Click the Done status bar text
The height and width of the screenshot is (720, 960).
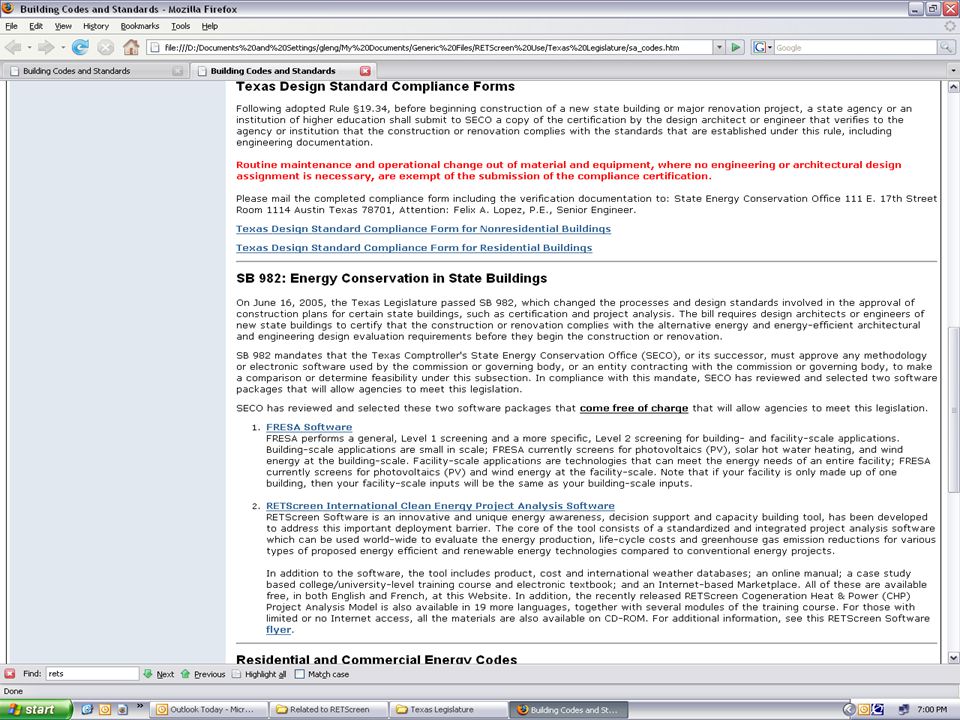13,691
